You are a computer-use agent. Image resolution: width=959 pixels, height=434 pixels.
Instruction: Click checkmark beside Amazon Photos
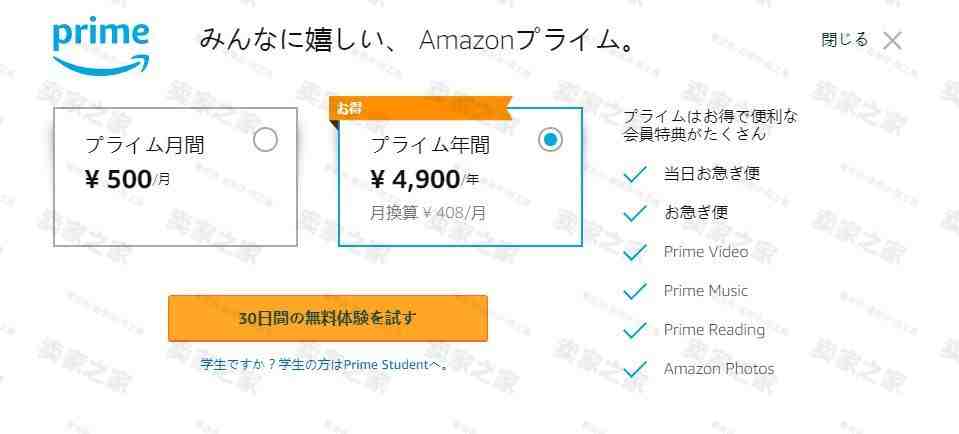pyautogui.click(x=634, y=369)
